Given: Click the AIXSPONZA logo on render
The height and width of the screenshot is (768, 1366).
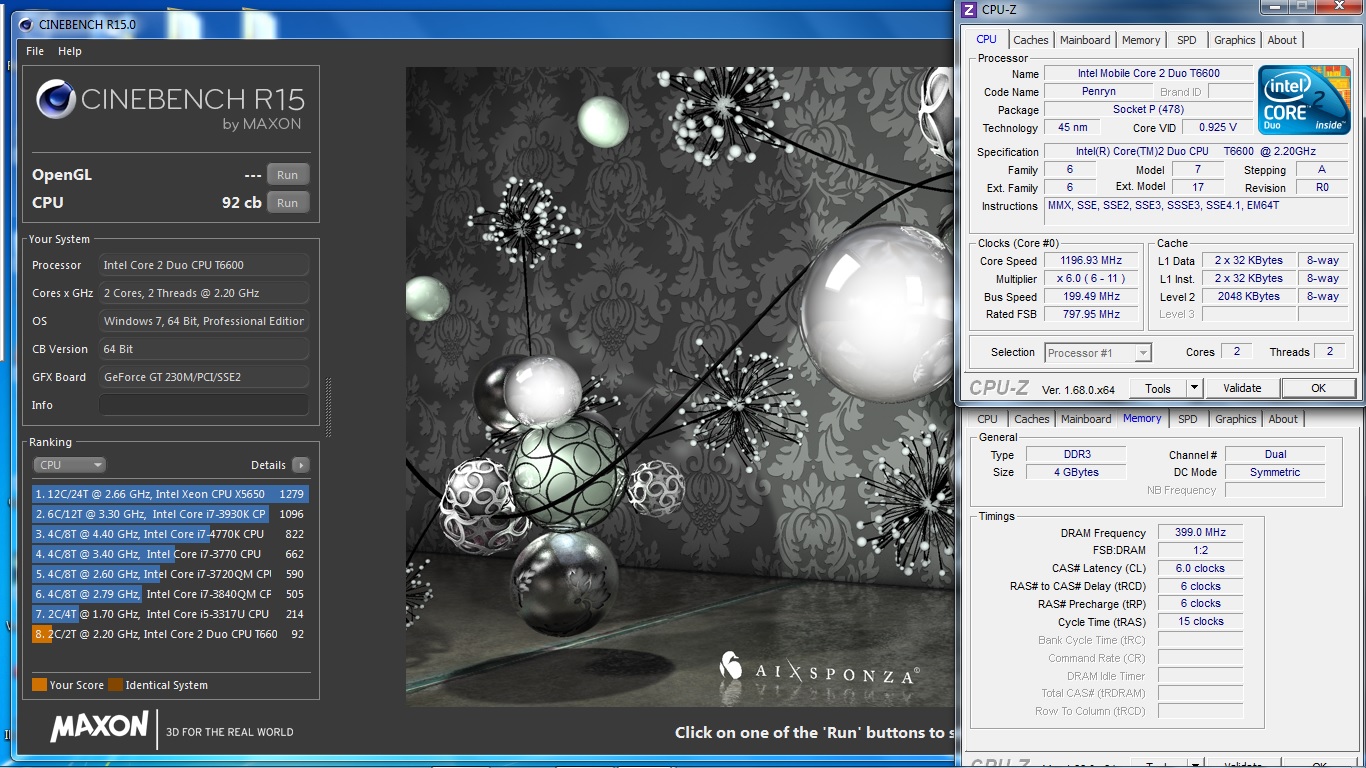Looking at the screenshot, I should pyautogui.click(x=818, y=670).
